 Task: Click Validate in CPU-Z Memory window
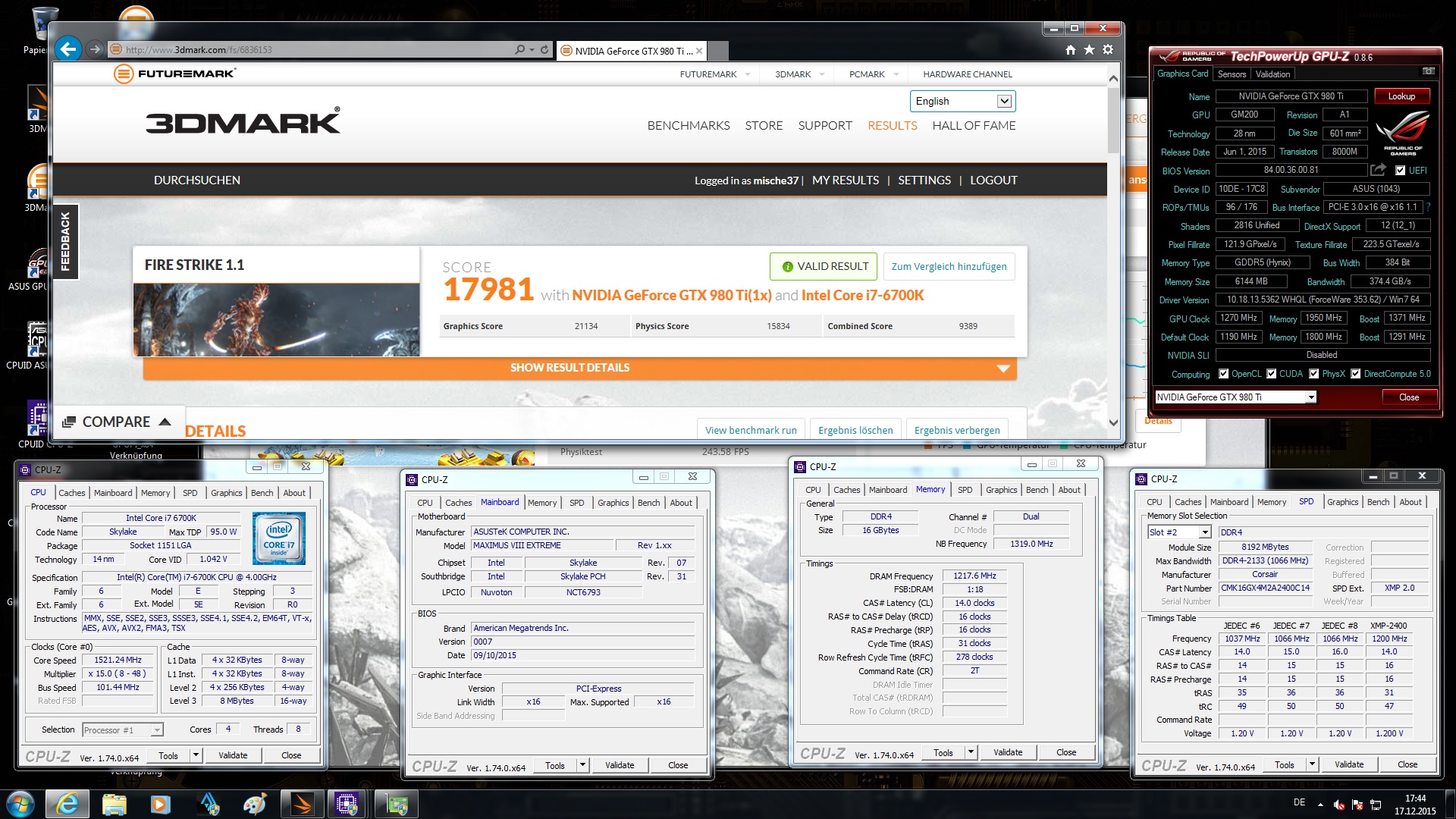click(x=1007, y=752)
